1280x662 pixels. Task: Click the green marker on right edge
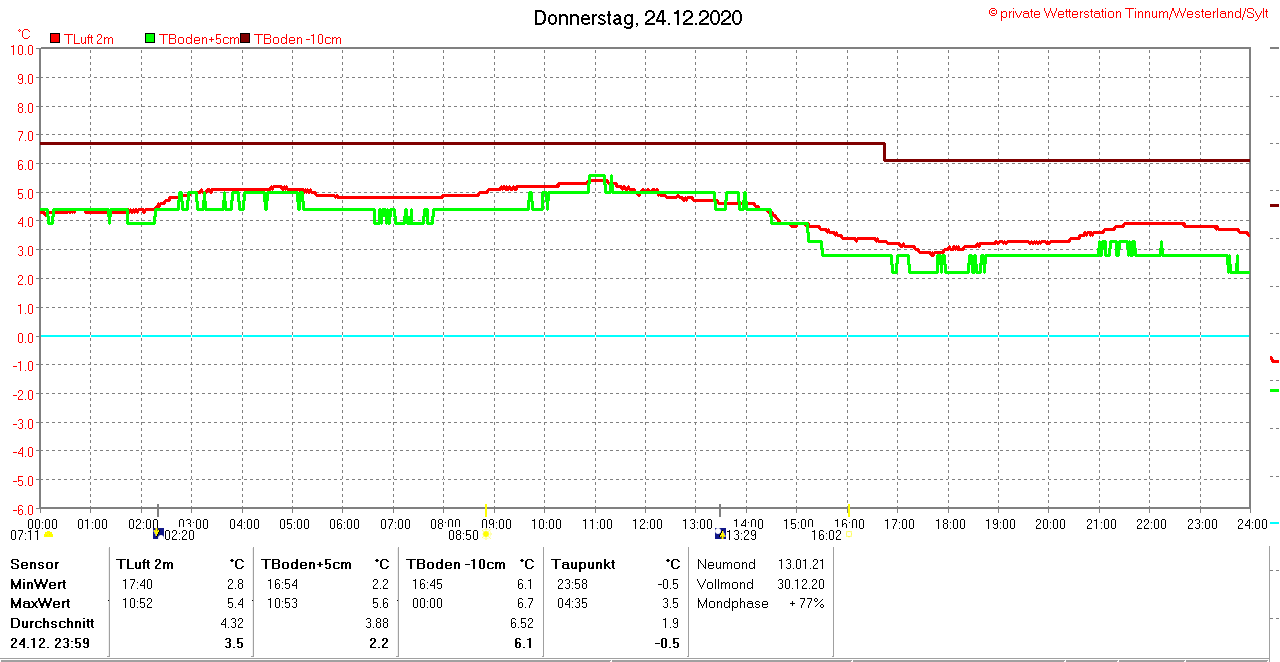1274,390
